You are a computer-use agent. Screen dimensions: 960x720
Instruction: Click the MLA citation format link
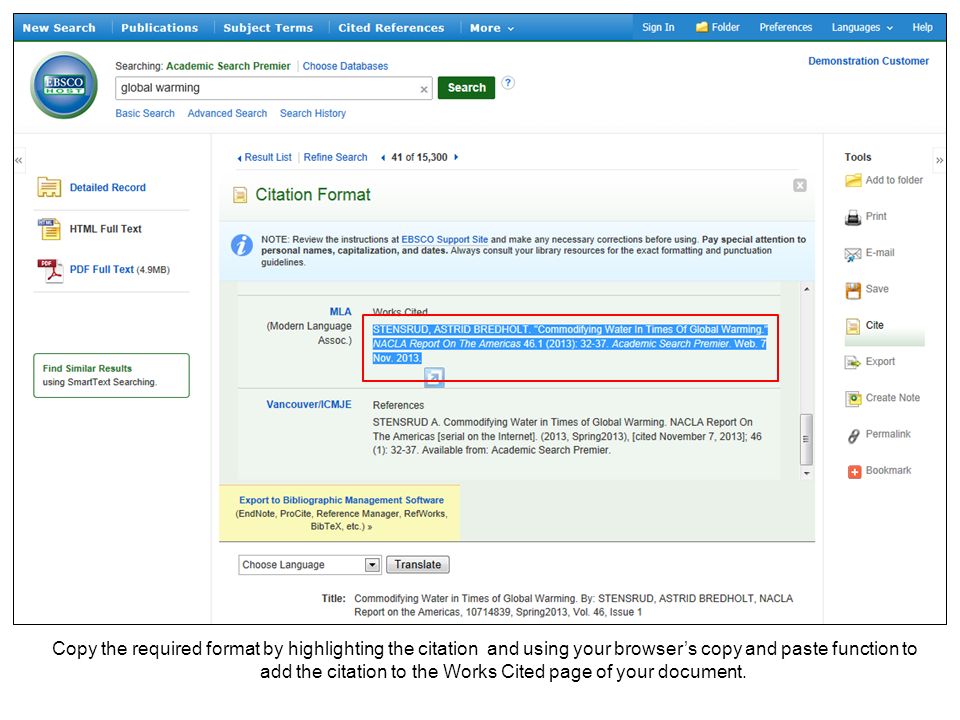tap(340, 312)
